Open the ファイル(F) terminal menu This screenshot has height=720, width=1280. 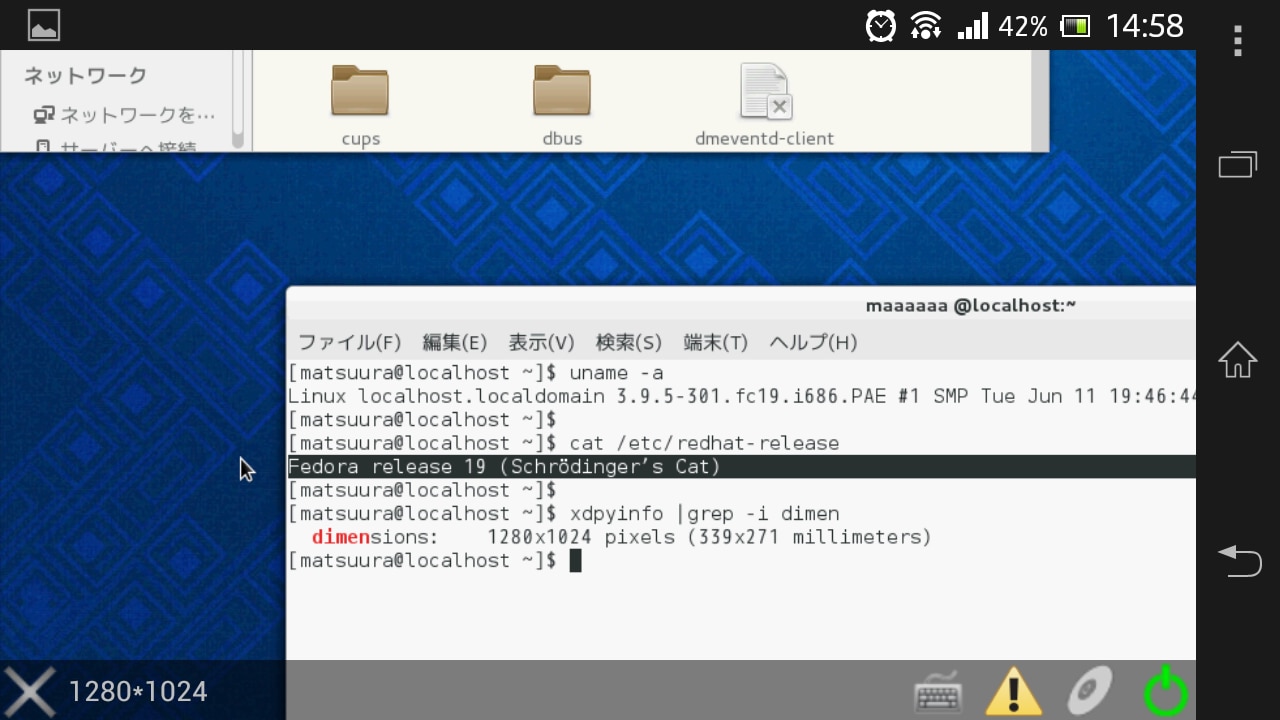tap(349, 343)
